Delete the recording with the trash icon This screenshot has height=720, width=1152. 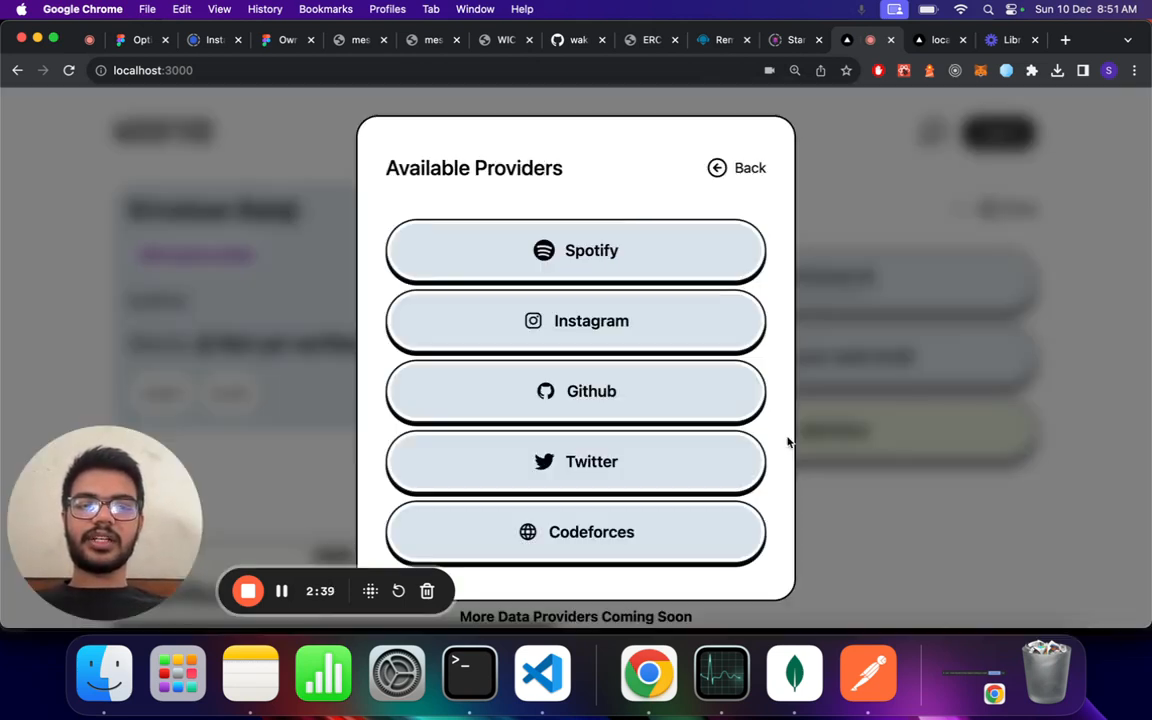(427, 591)
